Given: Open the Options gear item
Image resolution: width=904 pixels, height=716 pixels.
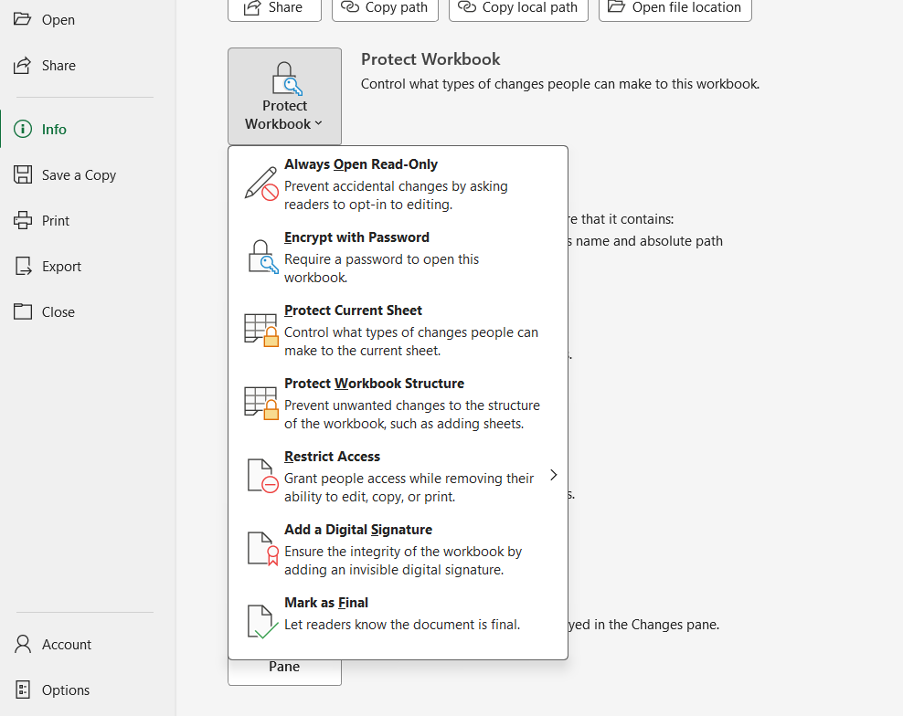Looking at the screenshot, I should click(x=65, y=690).
